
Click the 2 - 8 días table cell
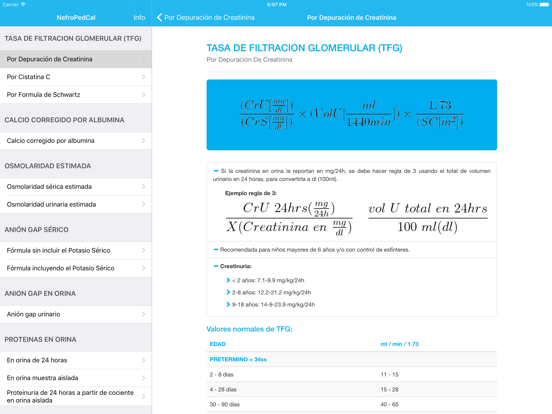click(x=221, y=375)
